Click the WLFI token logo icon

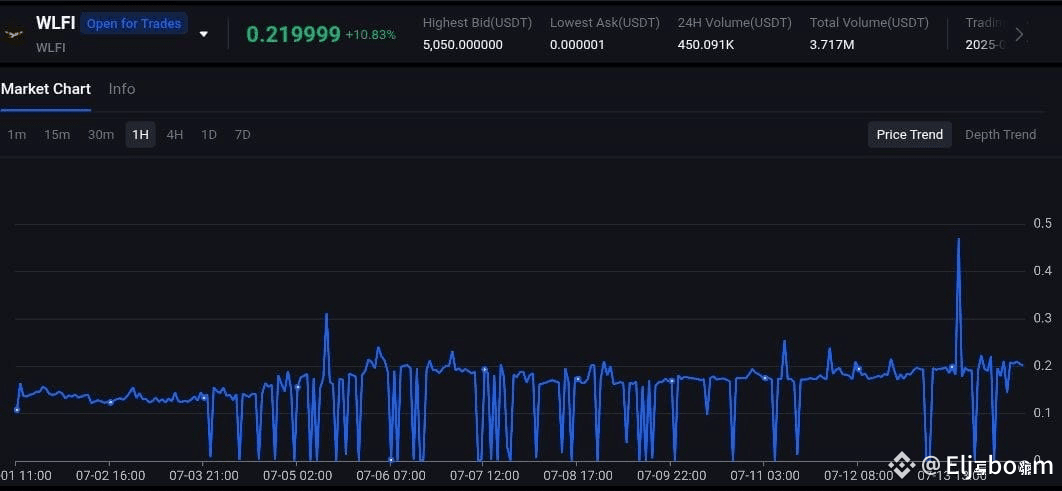14,34
